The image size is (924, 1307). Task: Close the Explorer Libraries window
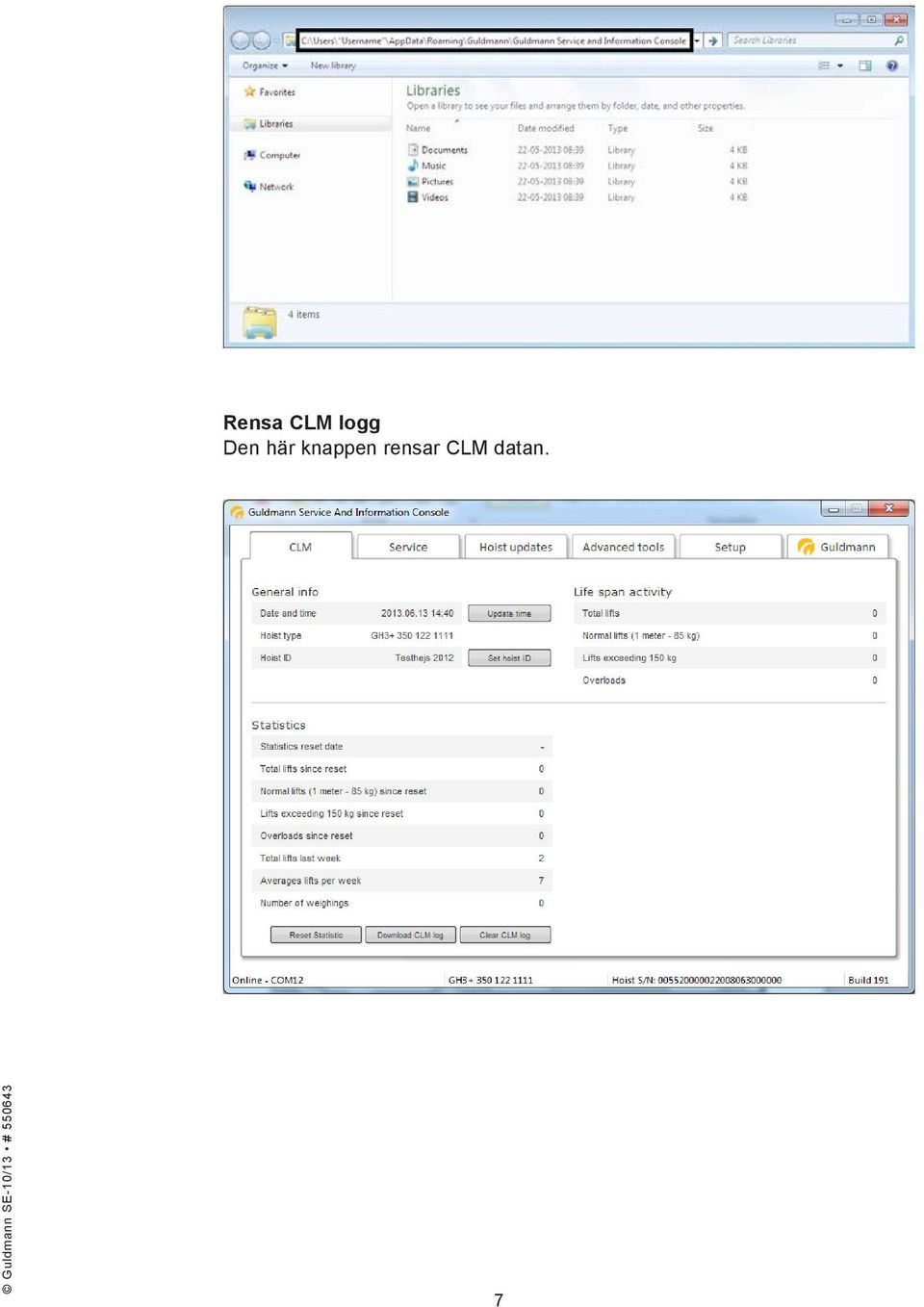896,19
